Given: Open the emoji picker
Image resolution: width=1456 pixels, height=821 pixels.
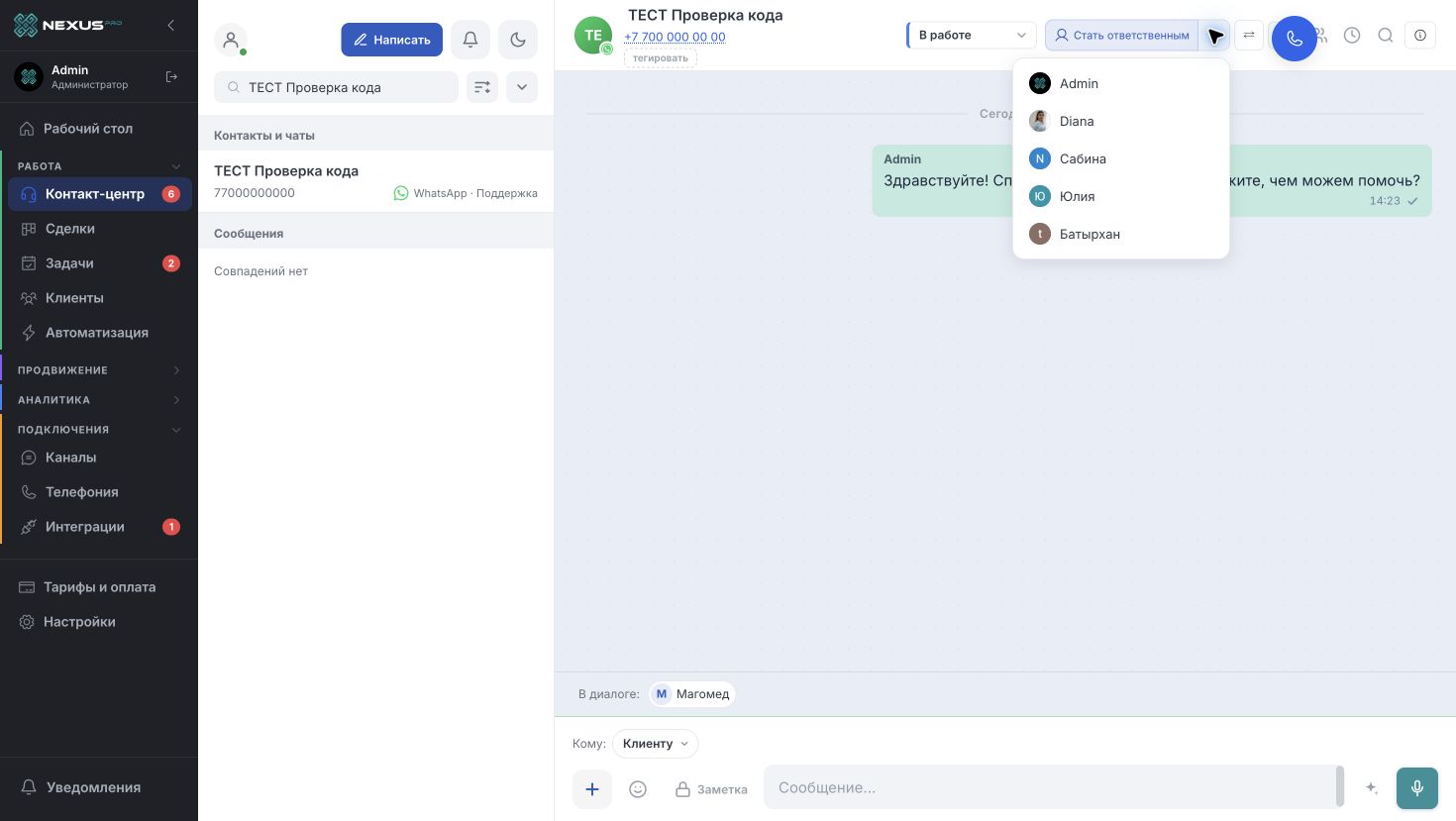Looking at the screenshot, I should 638,789.
